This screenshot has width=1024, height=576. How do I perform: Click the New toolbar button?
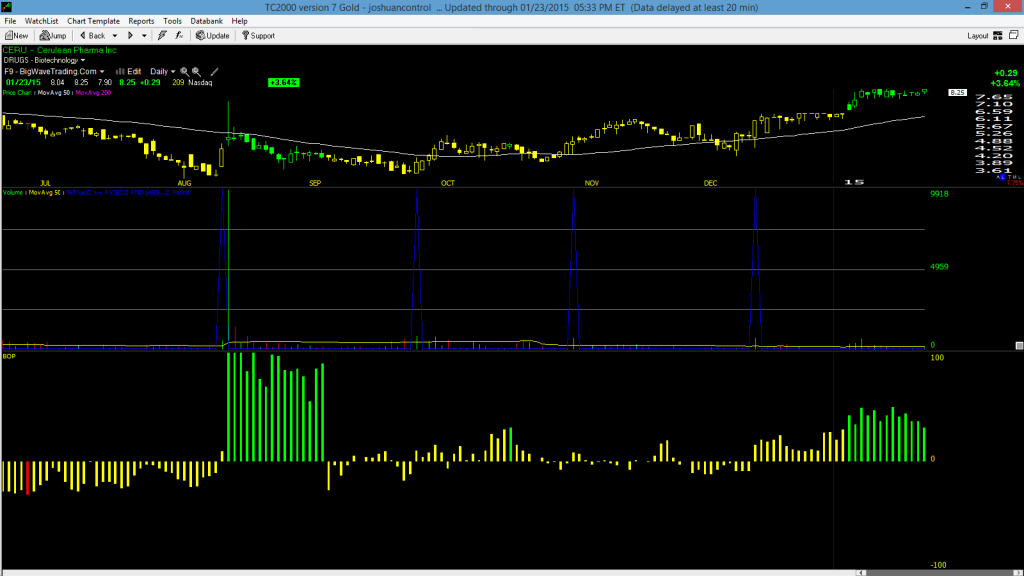(16, 36)
